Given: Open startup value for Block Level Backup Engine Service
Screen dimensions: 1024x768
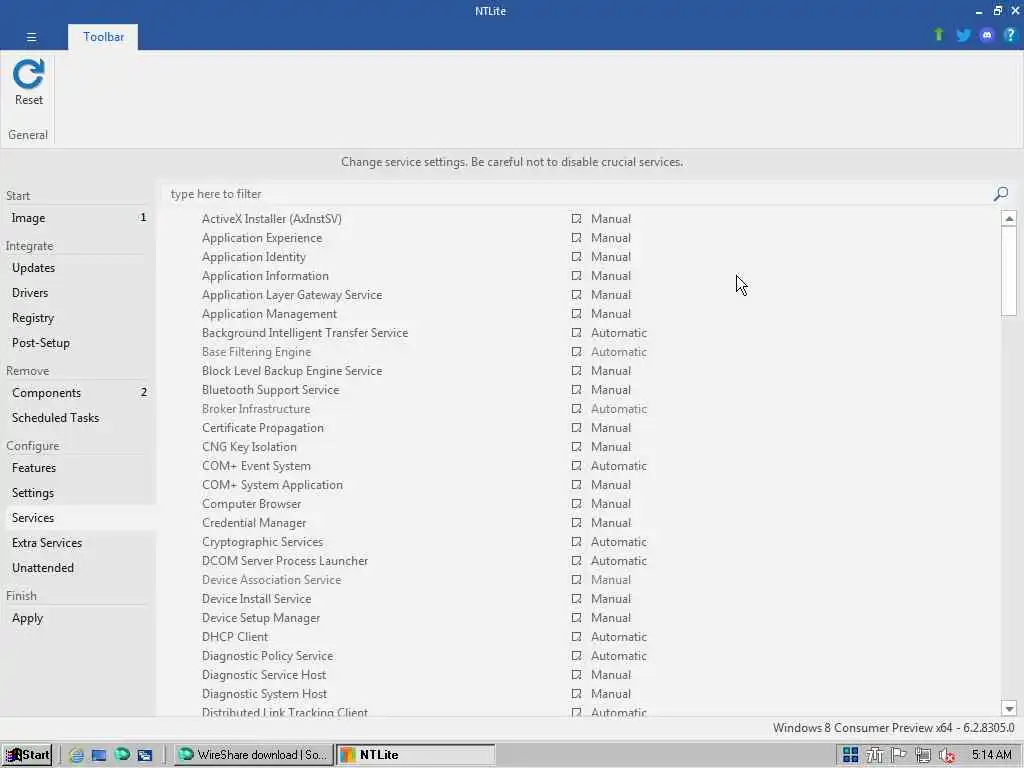Looking at the screenshot, I should pos(611,370).
